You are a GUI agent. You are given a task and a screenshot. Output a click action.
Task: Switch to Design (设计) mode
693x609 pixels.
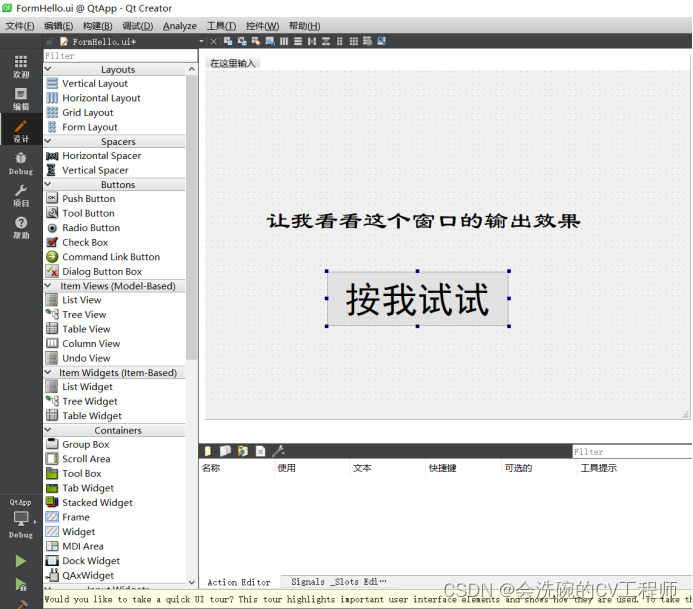pos(20,131)
